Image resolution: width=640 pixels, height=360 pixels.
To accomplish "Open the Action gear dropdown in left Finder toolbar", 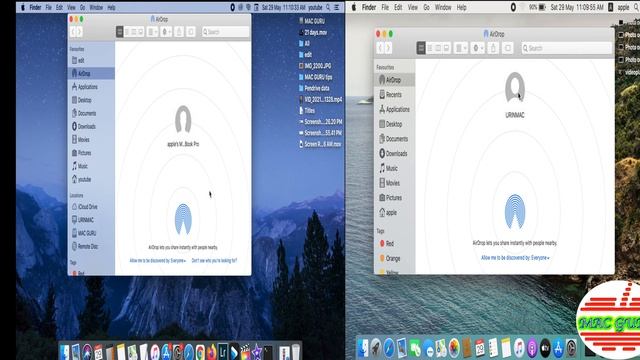I will pos(166,32).
